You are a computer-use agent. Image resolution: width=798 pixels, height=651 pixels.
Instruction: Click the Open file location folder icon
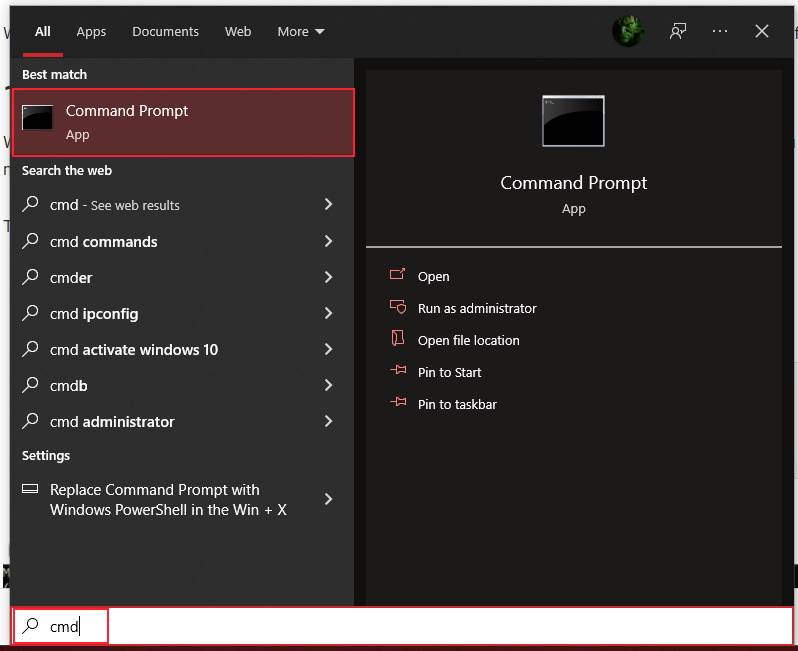pos(398,340)
